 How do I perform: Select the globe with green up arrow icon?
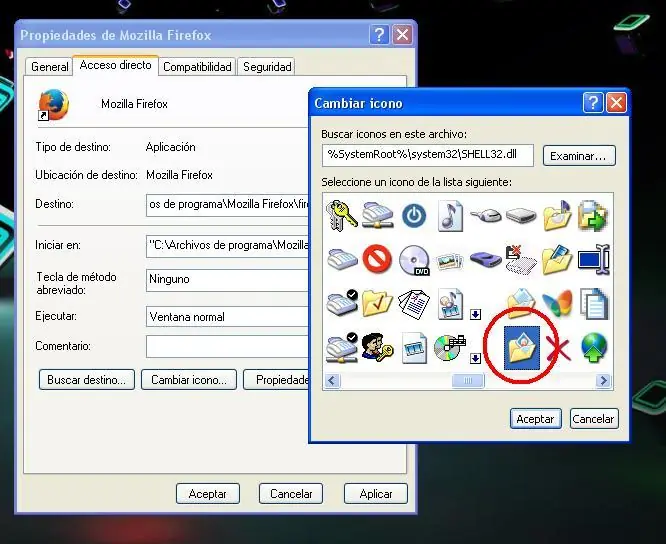tap(594, 347)
